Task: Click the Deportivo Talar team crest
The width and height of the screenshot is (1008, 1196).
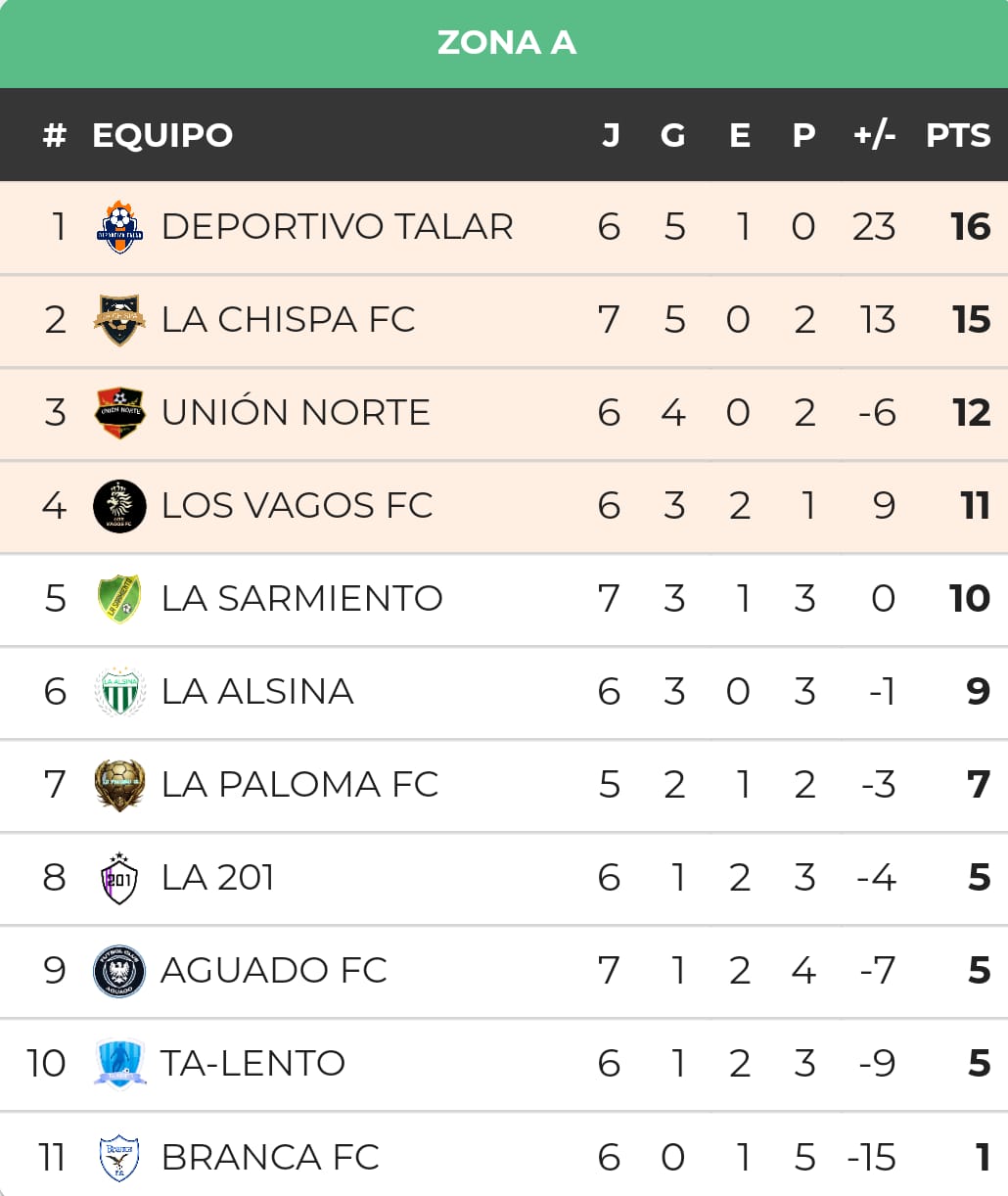Action: click(x=119, y=227)
